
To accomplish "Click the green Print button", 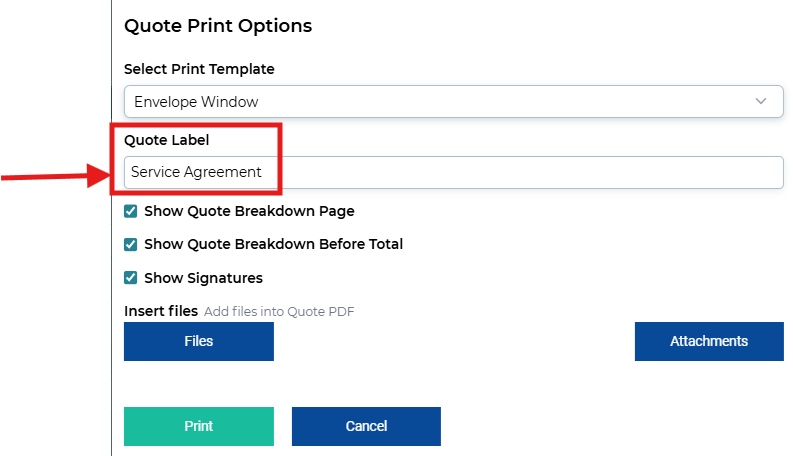I will pos(199,426).
